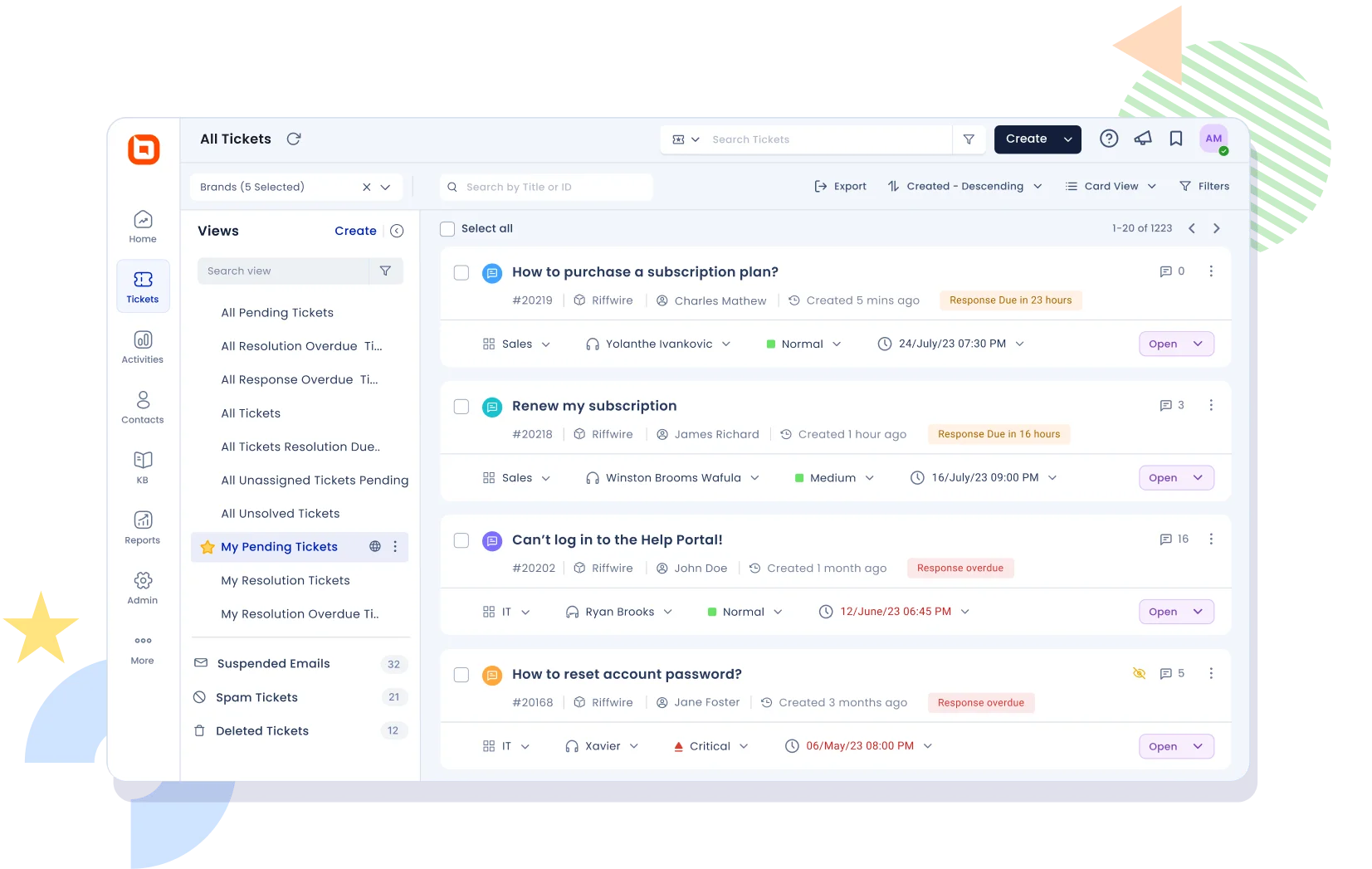This screenshot has height=869, width=1372.
Task: Open more options for ticket #20219
Action: pyautogui.click(x=1211, y=271)
